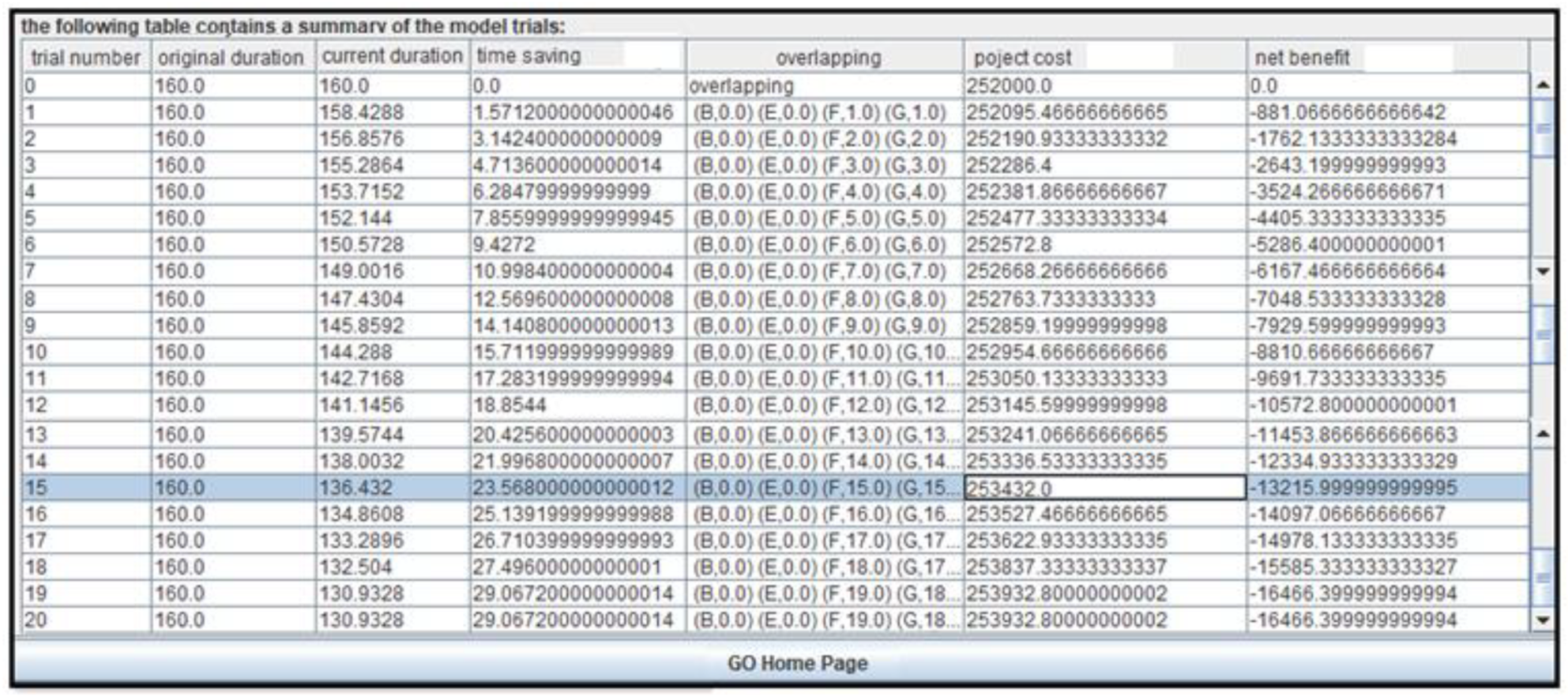Select time saving cell of trial 16
1568x697 pixels.
tap(577, 514)
